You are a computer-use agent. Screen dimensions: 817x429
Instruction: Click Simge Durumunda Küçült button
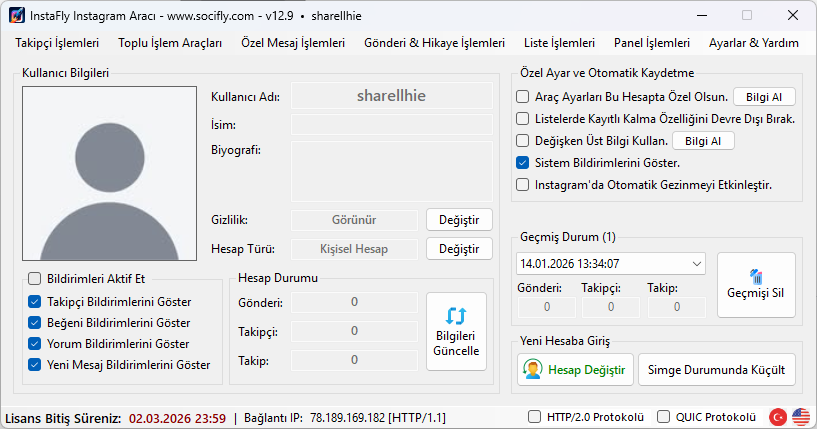(x=716, y=370)
